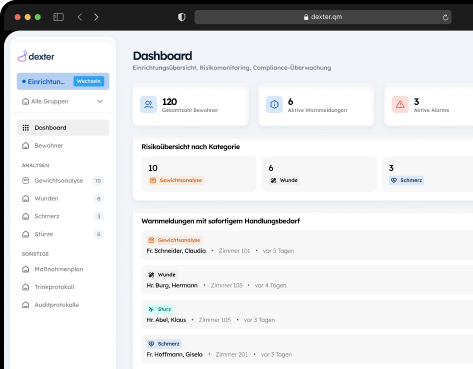The width and height of the screenshot is (473, 369).
Task: Open the Stürze analysis page
Action: click(x=63, y=234)
